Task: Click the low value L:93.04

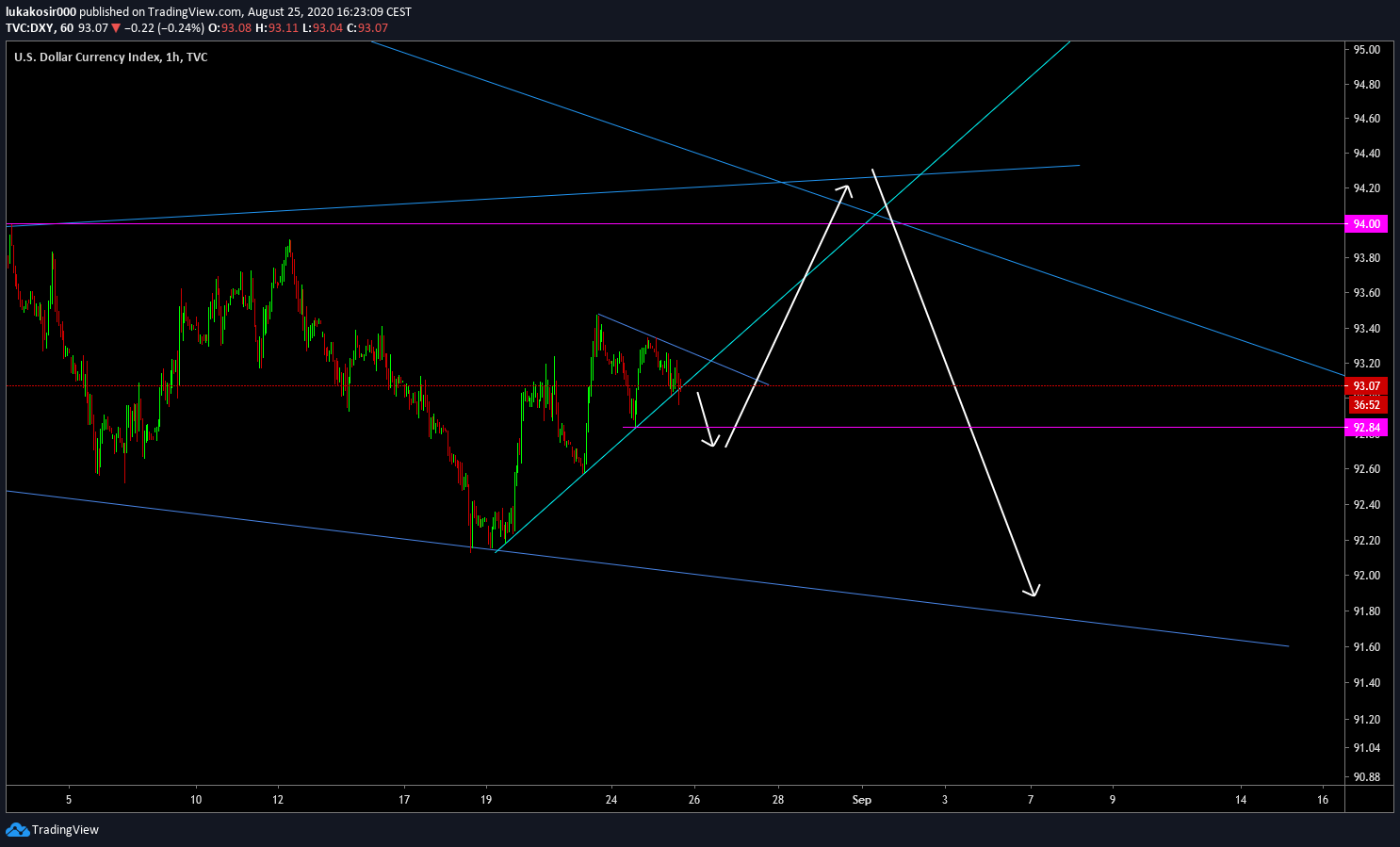Action: (x=321, y=28)
